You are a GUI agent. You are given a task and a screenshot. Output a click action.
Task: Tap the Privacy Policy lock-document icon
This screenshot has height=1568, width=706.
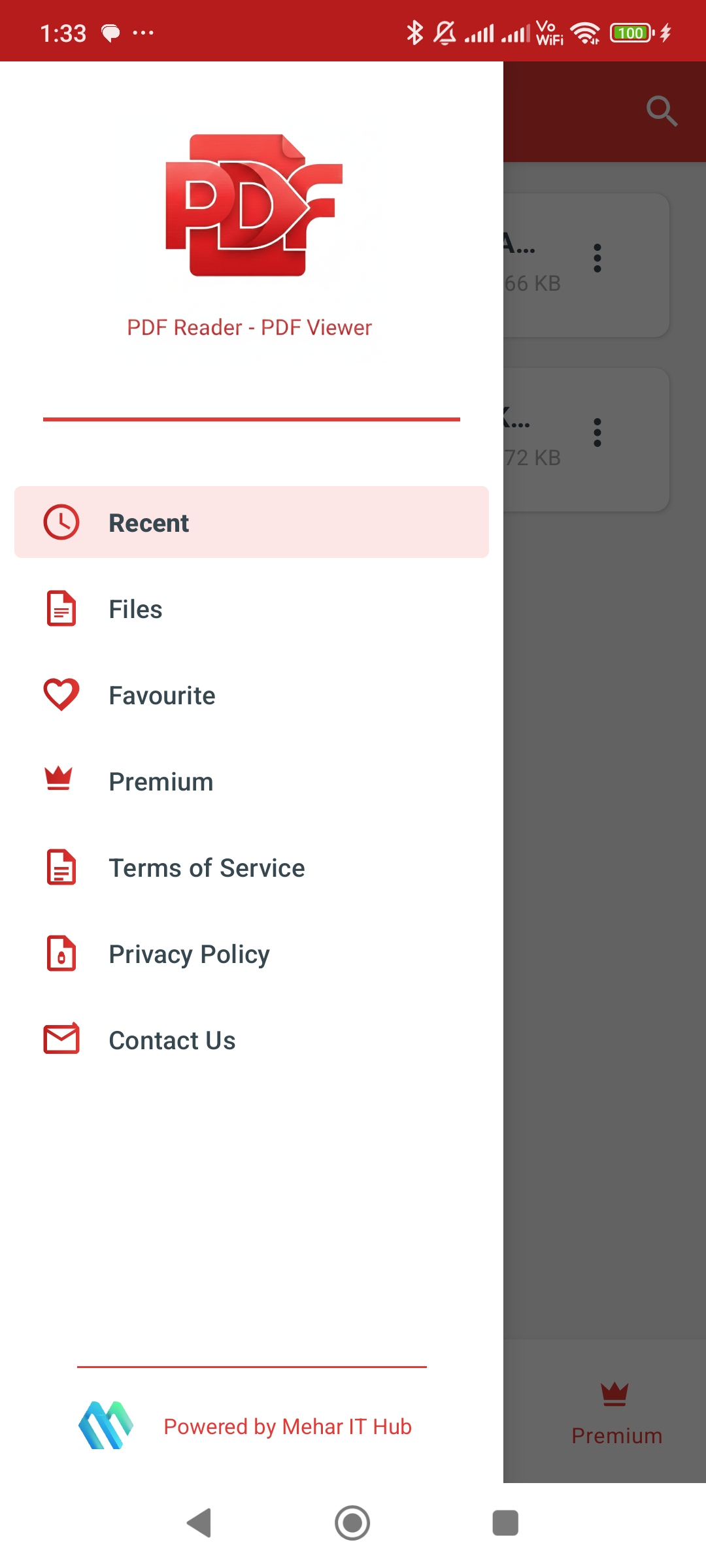[x=61, y=953]
